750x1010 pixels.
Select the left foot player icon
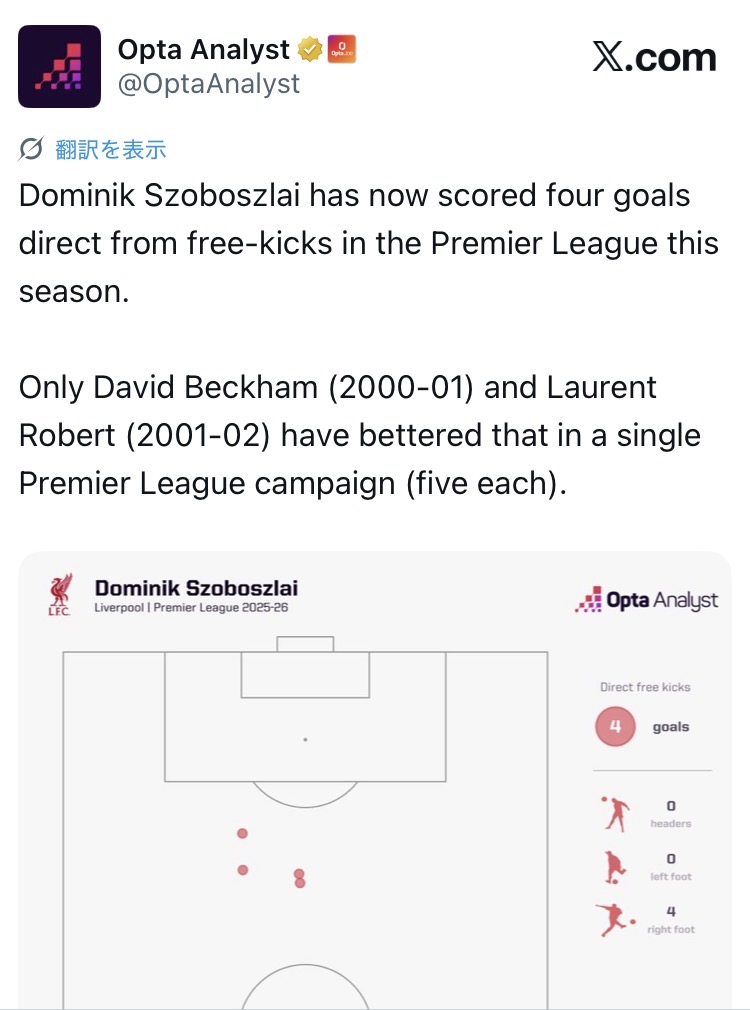tap(614, 867)
